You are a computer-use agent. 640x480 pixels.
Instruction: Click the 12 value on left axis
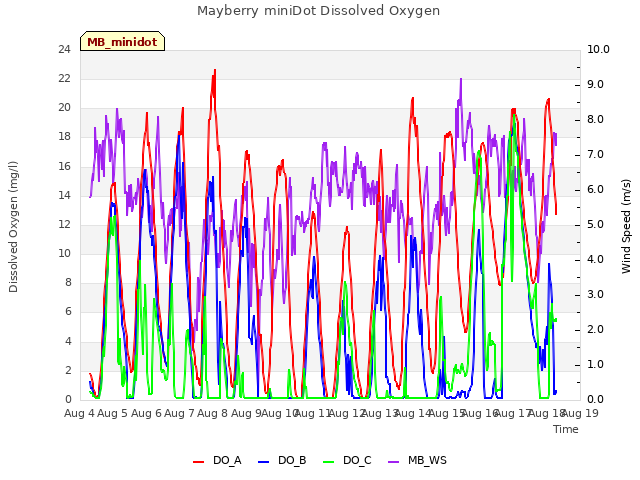tap(64, 224)
